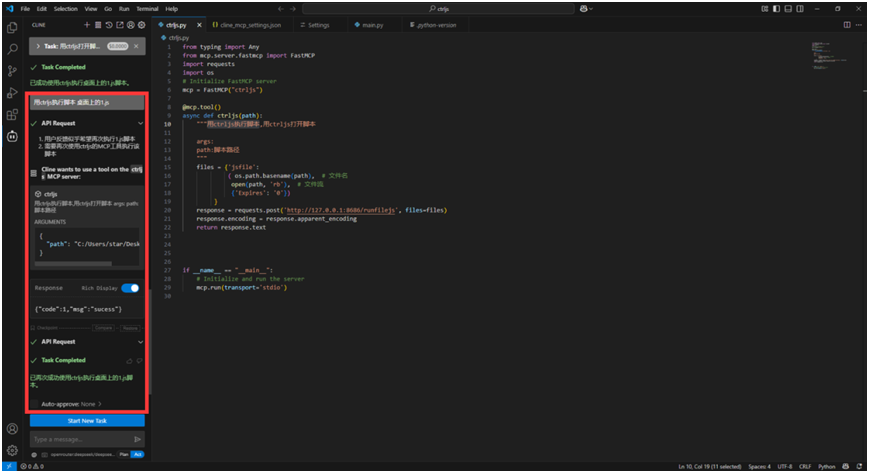869x473 pixels.
Task: Open the editor More Actions ellipsis
Action: (859, 25)
